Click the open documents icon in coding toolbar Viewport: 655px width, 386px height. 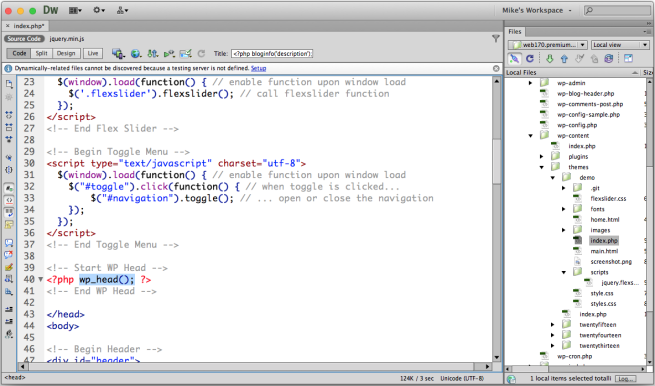click(x=9, y=84)
